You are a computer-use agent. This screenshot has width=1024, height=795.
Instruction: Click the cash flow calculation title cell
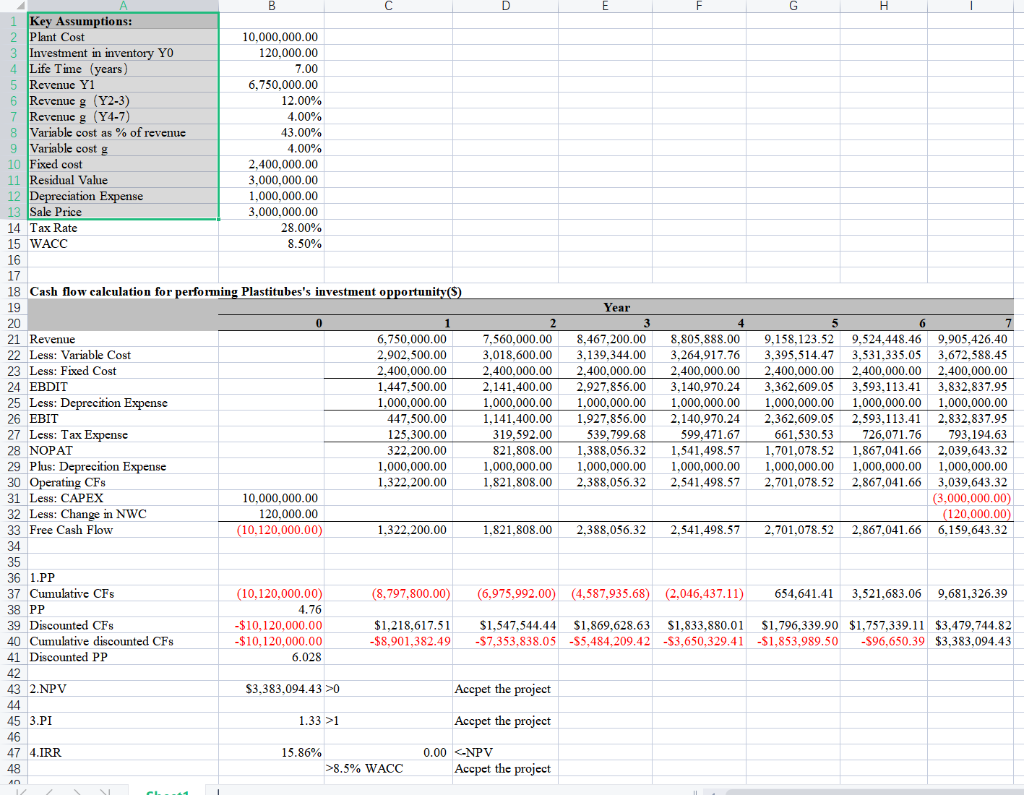246,292
